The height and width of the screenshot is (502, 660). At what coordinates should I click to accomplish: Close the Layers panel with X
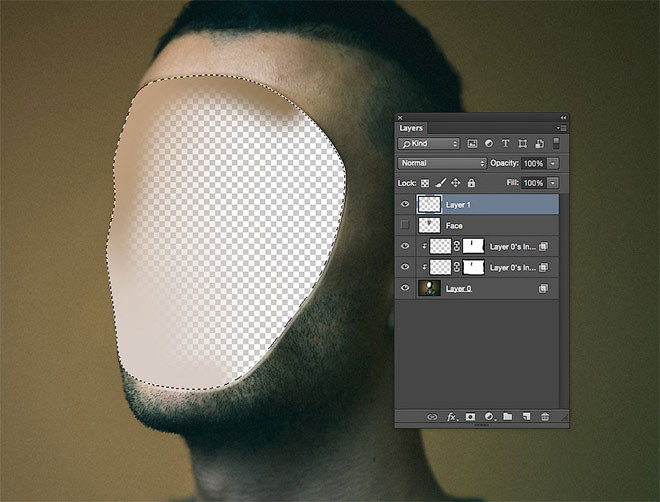pyautogui.click(x=400, y=118)
